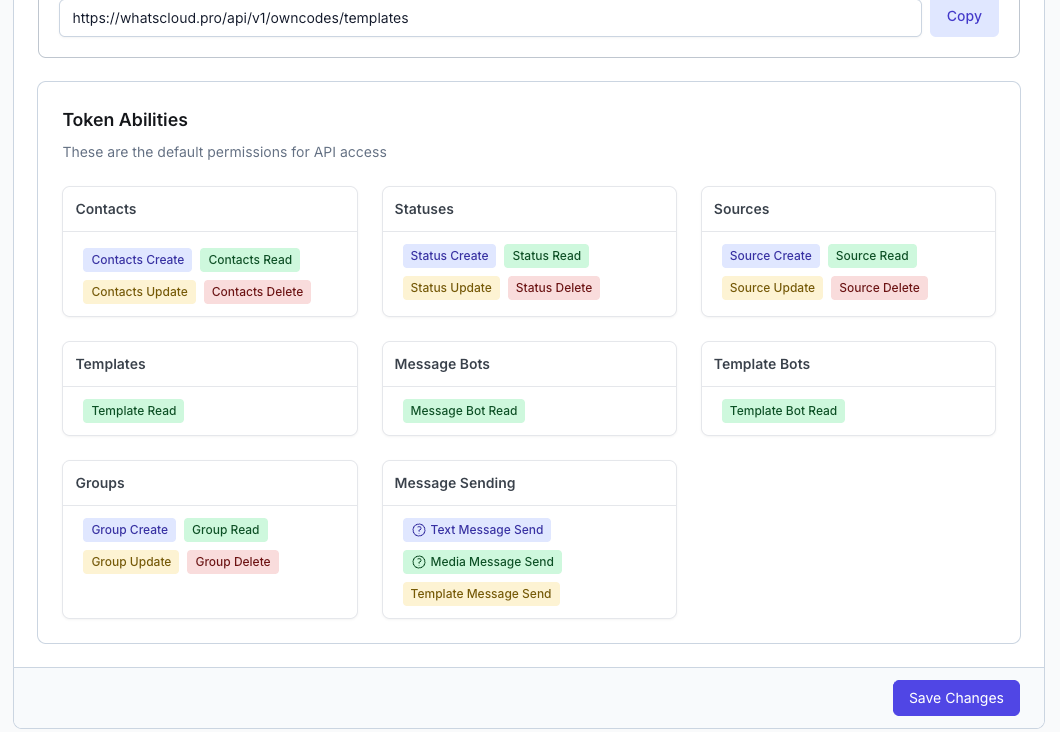Toggle the Message Bot Read permission
Viewport: 1060px width, 732px height.
pyautogui.click(x=463, y=411)
